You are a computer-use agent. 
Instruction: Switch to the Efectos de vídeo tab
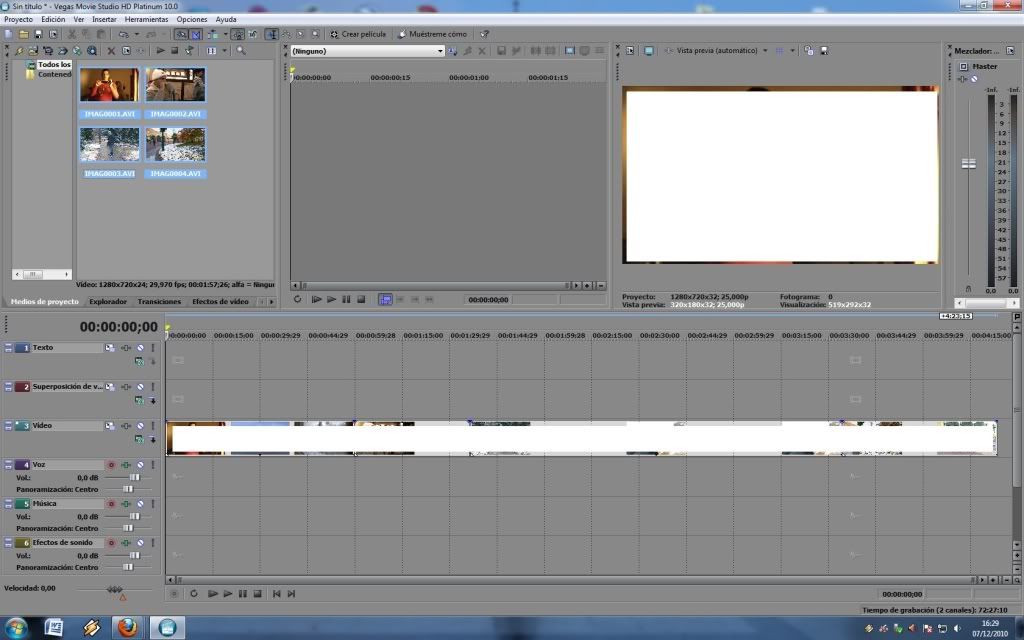(220, 302)
